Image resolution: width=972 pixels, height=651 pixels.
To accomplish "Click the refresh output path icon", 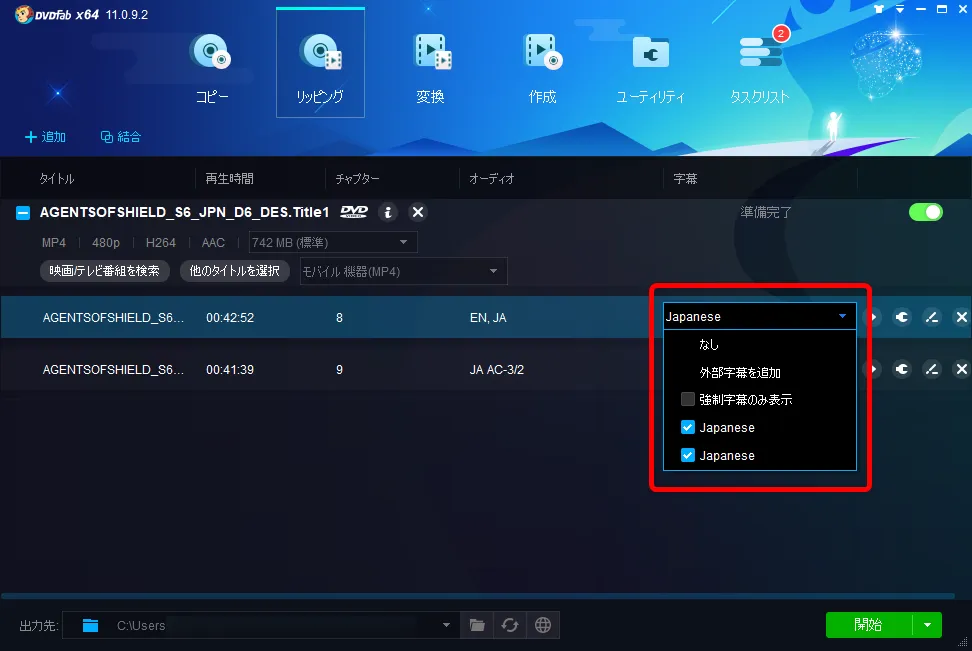I will coord(510,625).
